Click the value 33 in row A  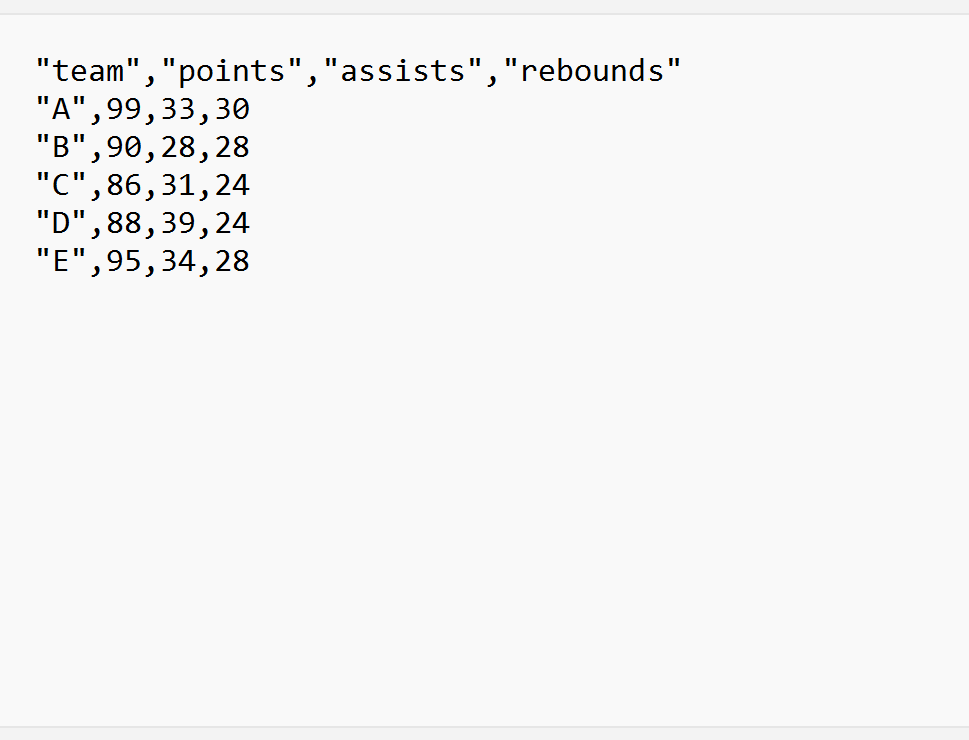pos(178,109)
